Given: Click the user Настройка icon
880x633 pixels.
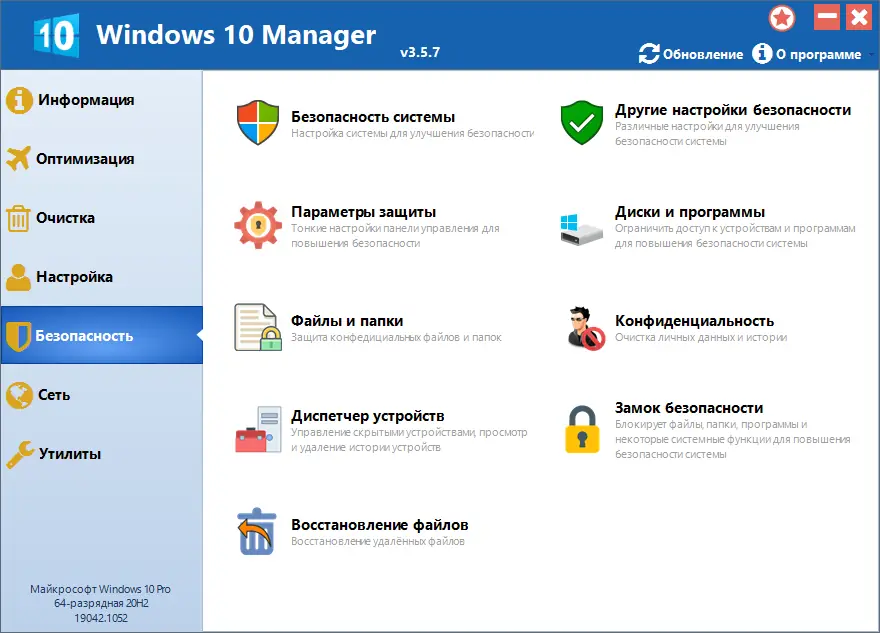Looking at the screenshot, I should click(x=19, y=277).
